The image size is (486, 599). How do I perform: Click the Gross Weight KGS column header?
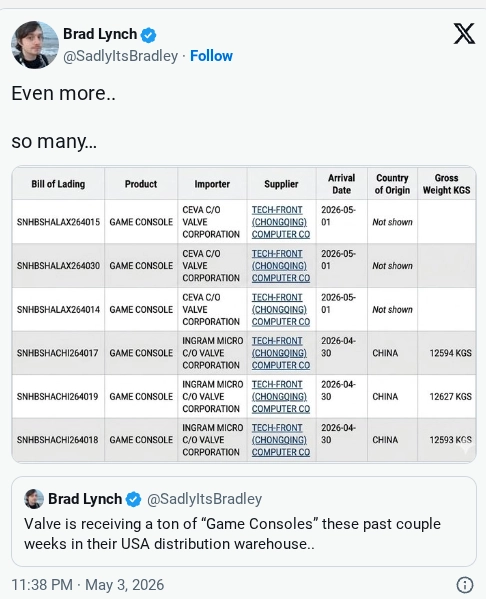point(446,184)
